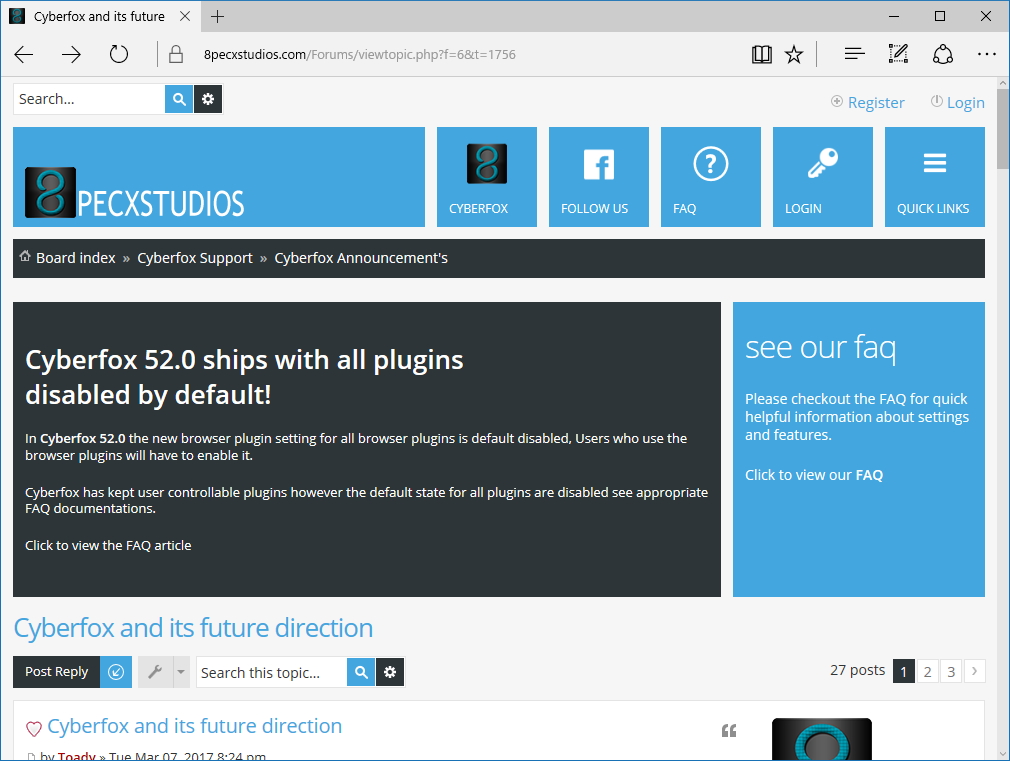Open the CYBERFOX tile
1010x761 pixels.
pyautogui.click(x=487, y=177)
